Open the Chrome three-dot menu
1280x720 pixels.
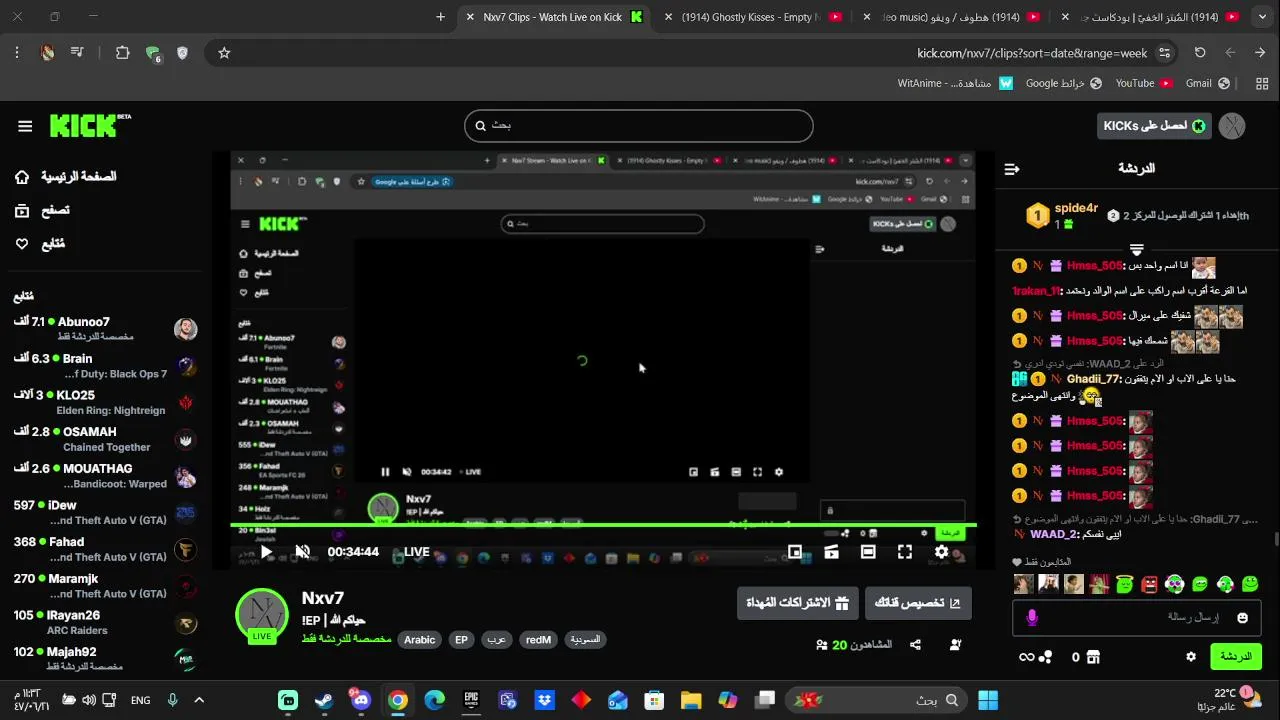coord(17,53)
